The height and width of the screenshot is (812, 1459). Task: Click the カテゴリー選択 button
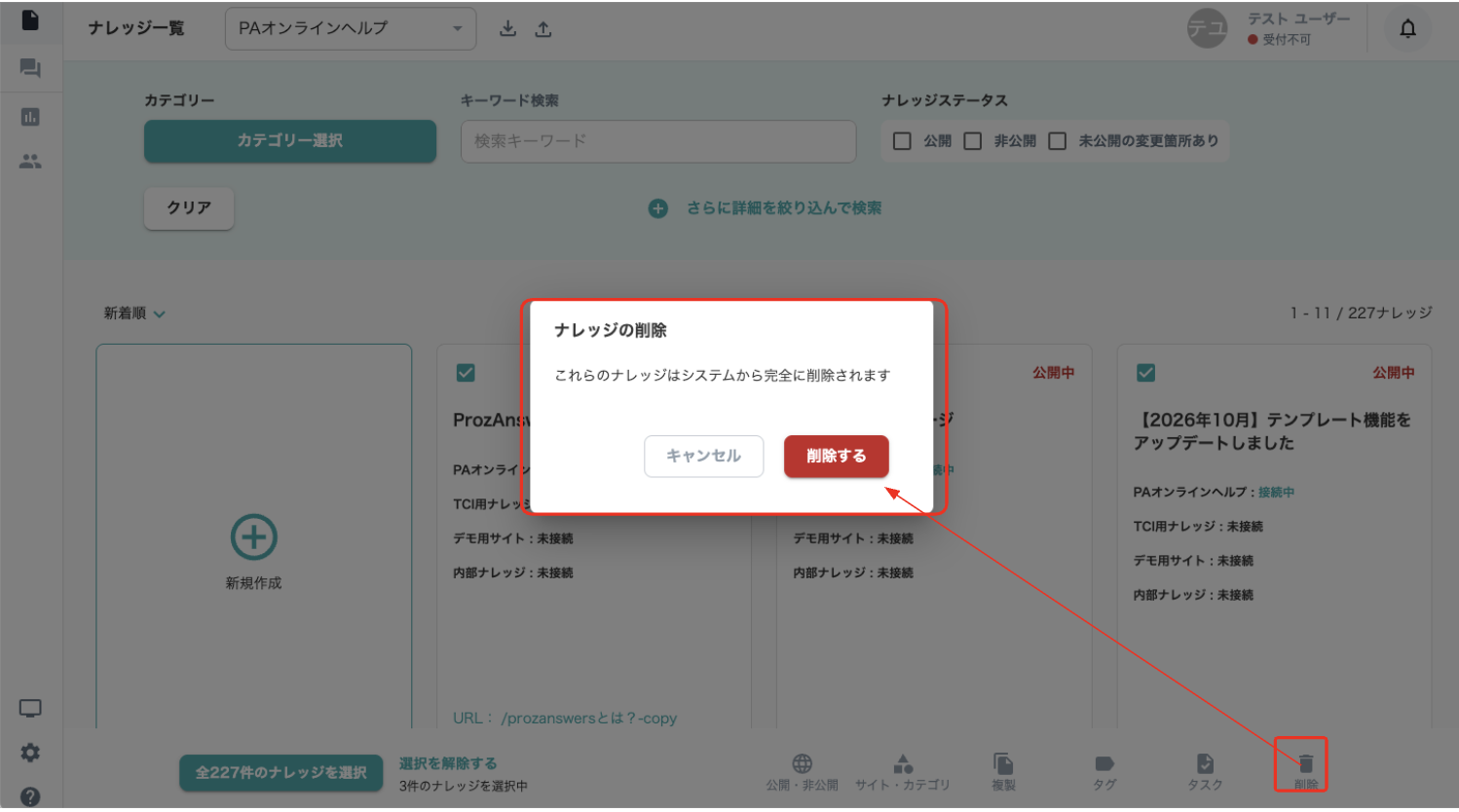pos(290,141)
